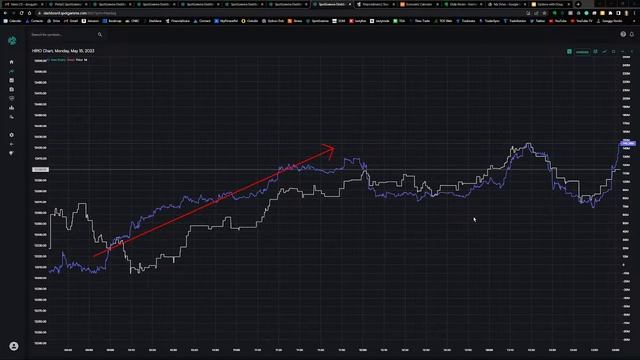Viewport: 640px width, 360px height.
Task: Switch to the Options with Doug browser tab
Action: pos(551,4)
